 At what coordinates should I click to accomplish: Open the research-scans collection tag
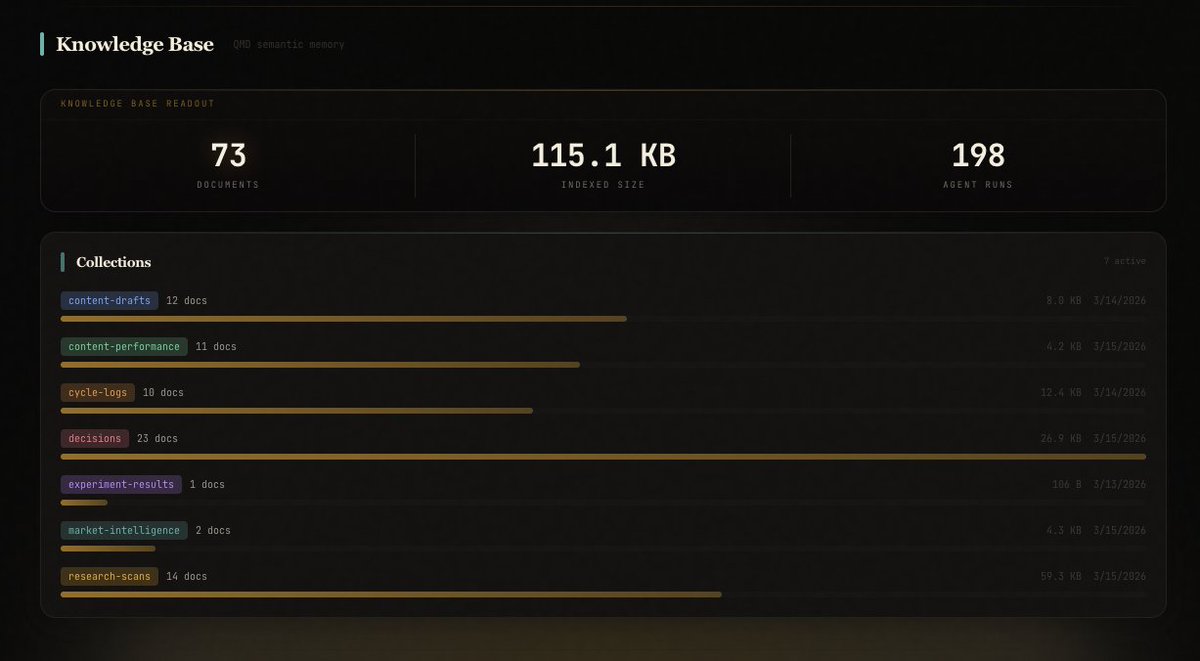click(x=109, y=576)
